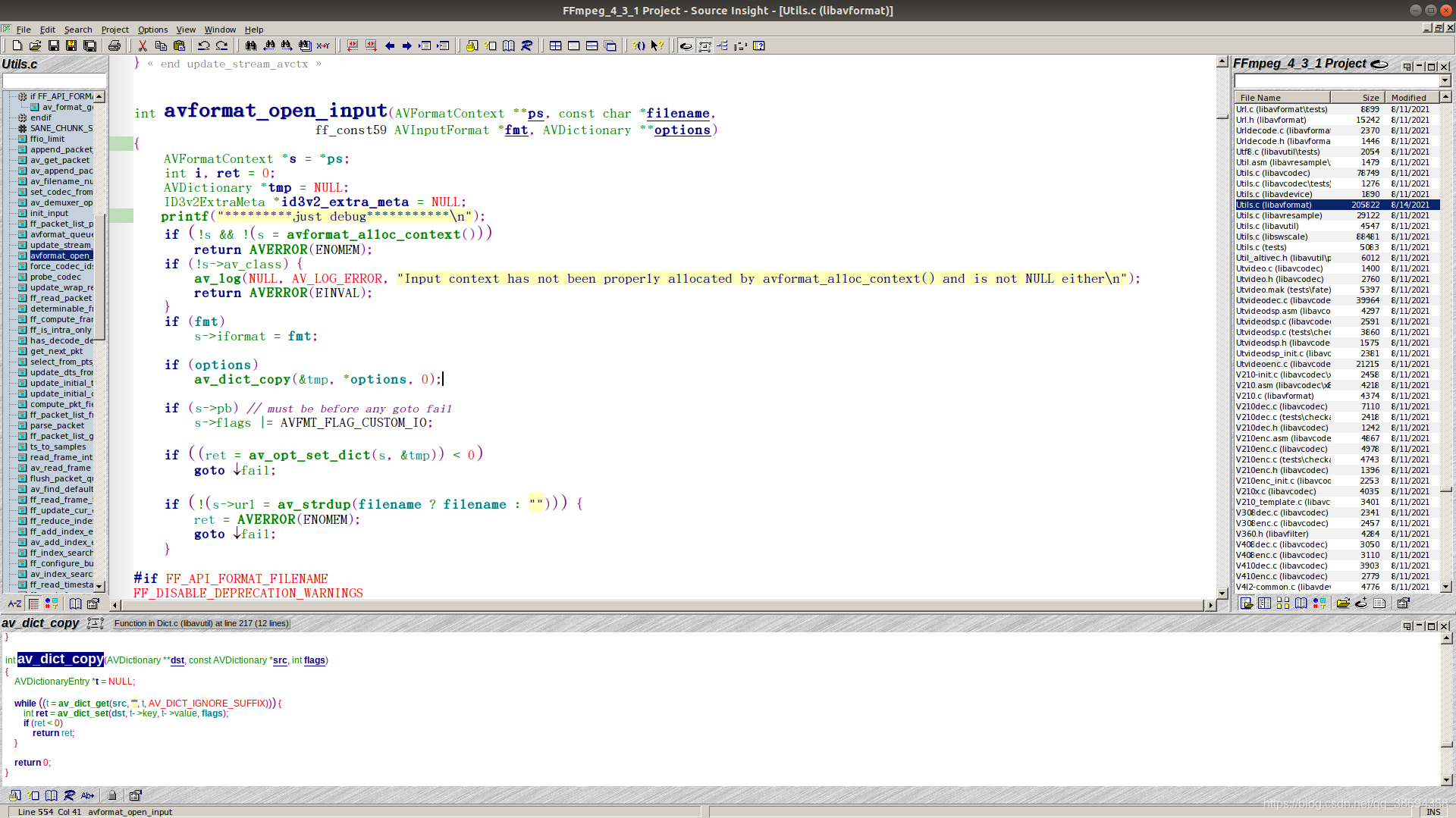Viewport: 1456px width, 818px height.
Task: Click the Browse Project Symbols book icon
Action: pos(509,45)
